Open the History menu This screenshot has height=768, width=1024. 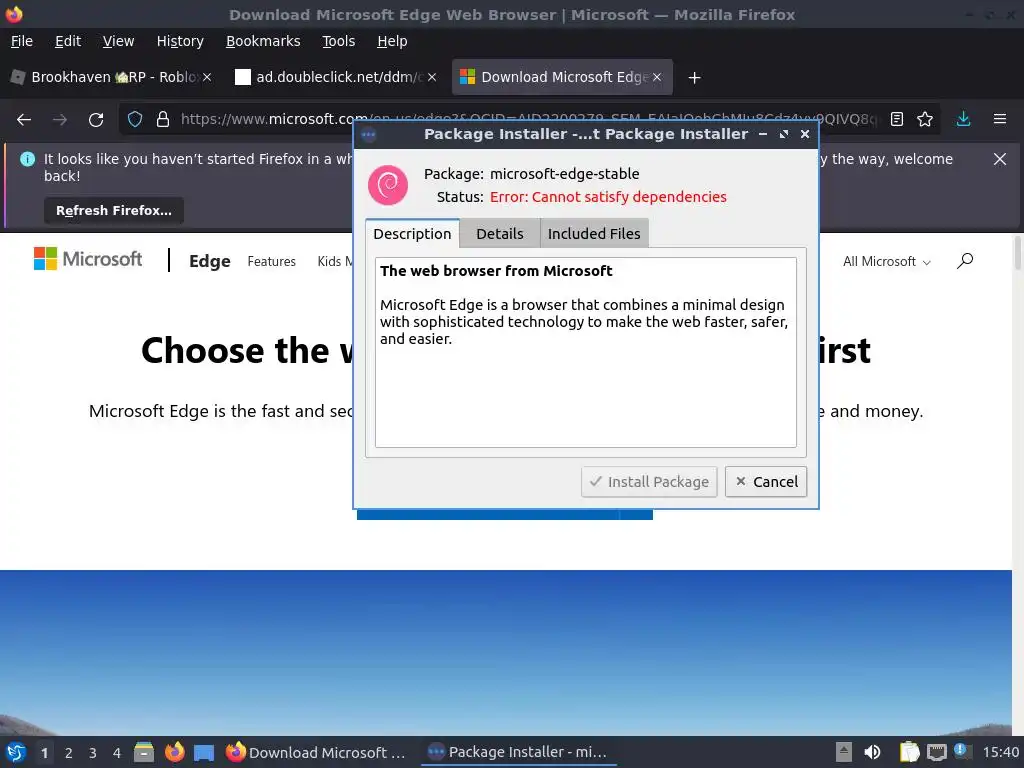(x=180, y=41)
